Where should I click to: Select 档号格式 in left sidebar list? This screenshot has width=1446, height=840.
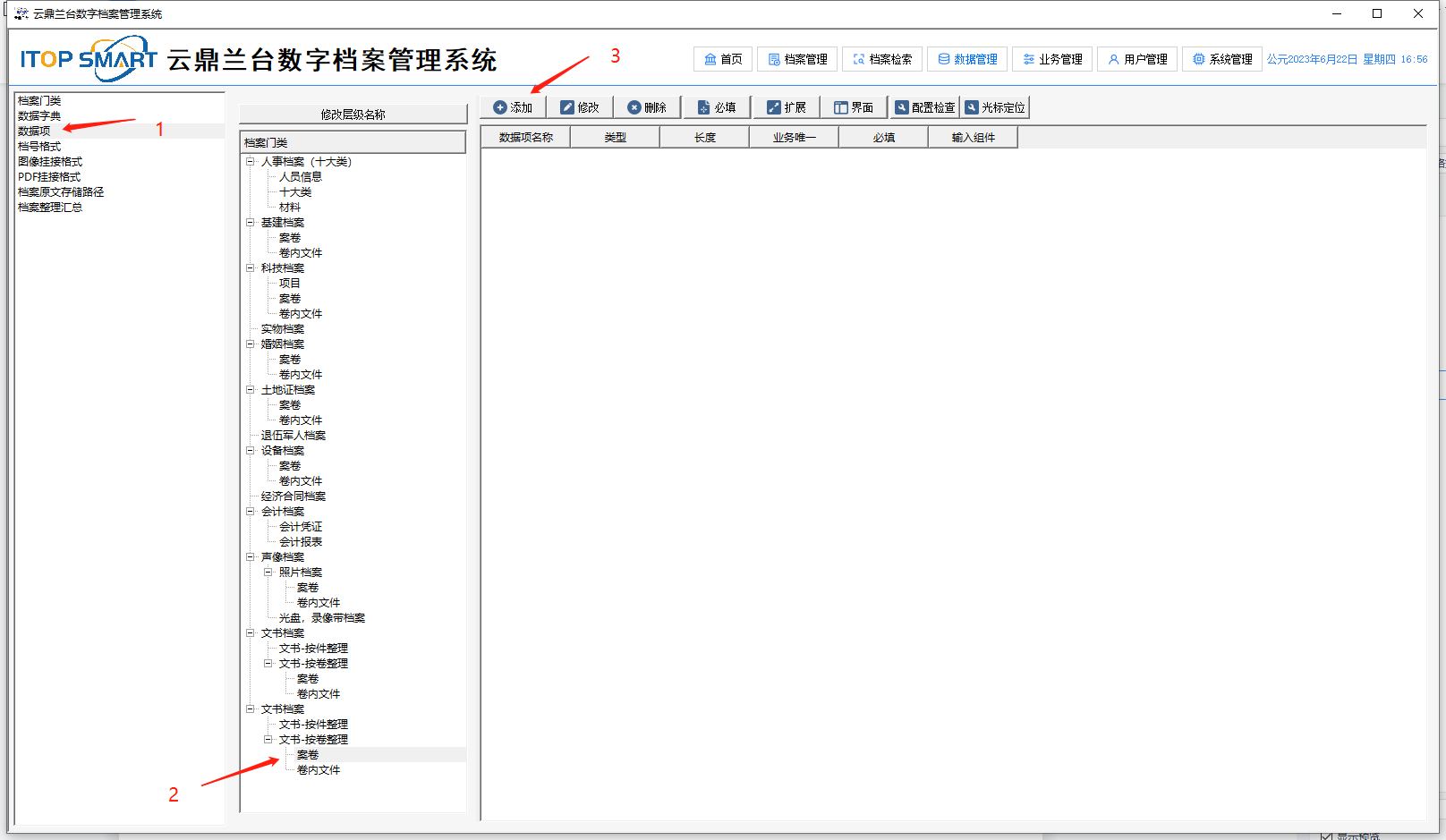click(x=39, y=147)
